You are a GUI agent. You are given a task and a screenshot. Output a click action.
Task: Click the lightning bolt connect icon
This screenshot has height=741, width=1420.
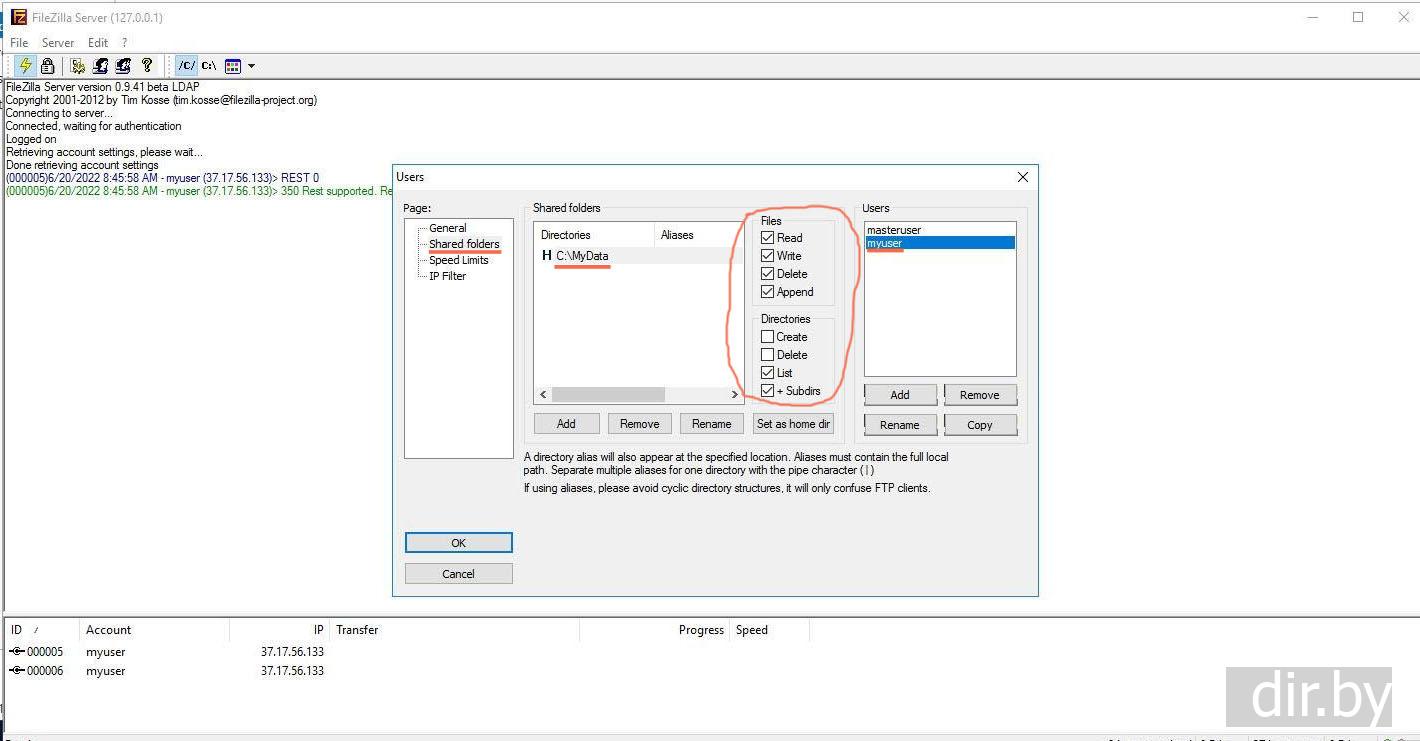coord(25,66)
